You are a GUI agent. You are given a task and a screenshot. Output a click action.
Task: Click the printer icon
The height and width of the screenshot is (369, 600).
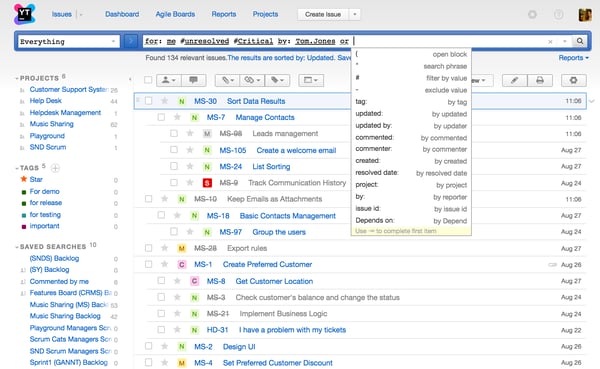540,80
